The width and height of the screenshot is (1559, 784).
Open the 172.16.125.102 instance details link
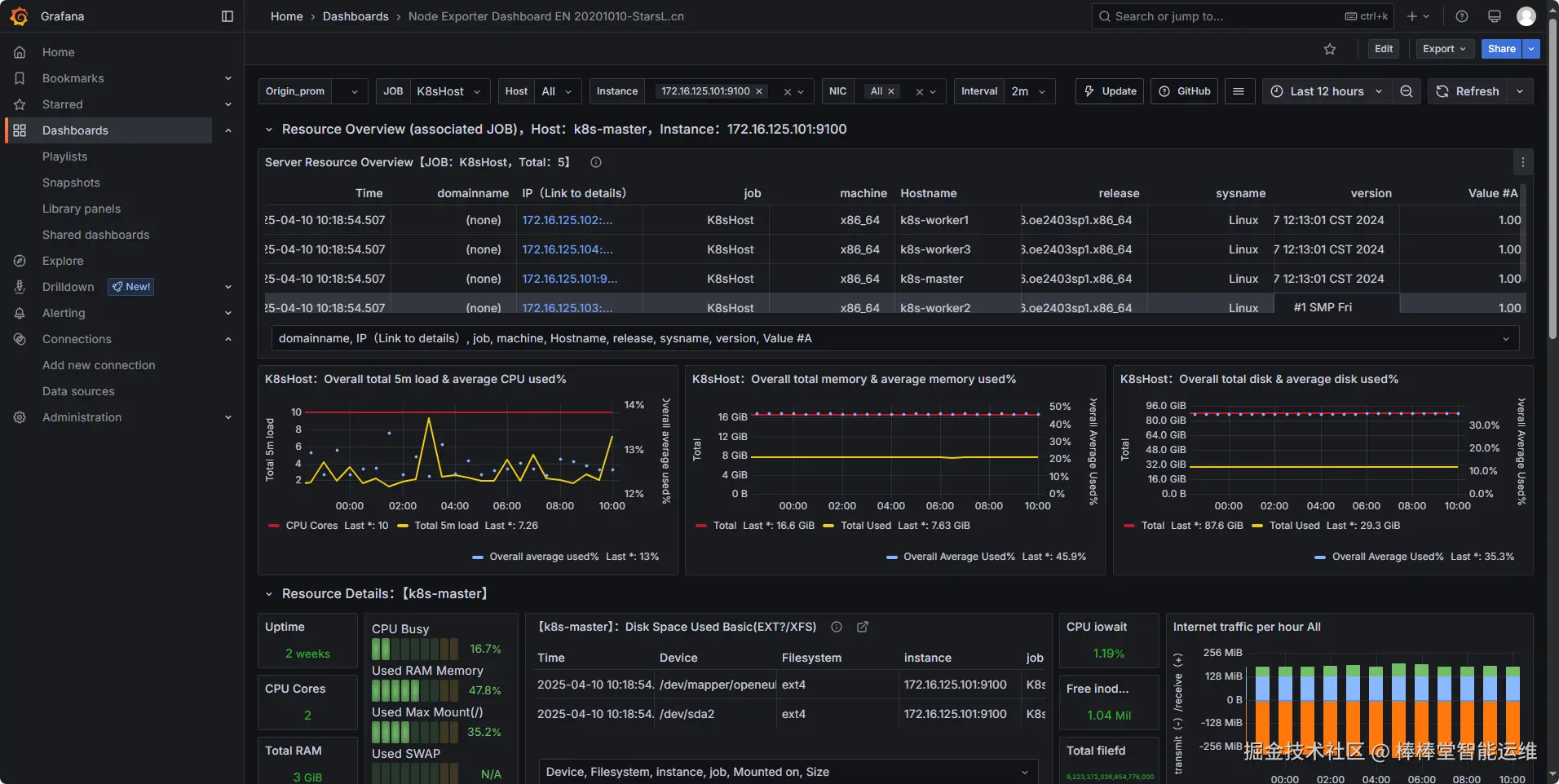coord(568,220)
